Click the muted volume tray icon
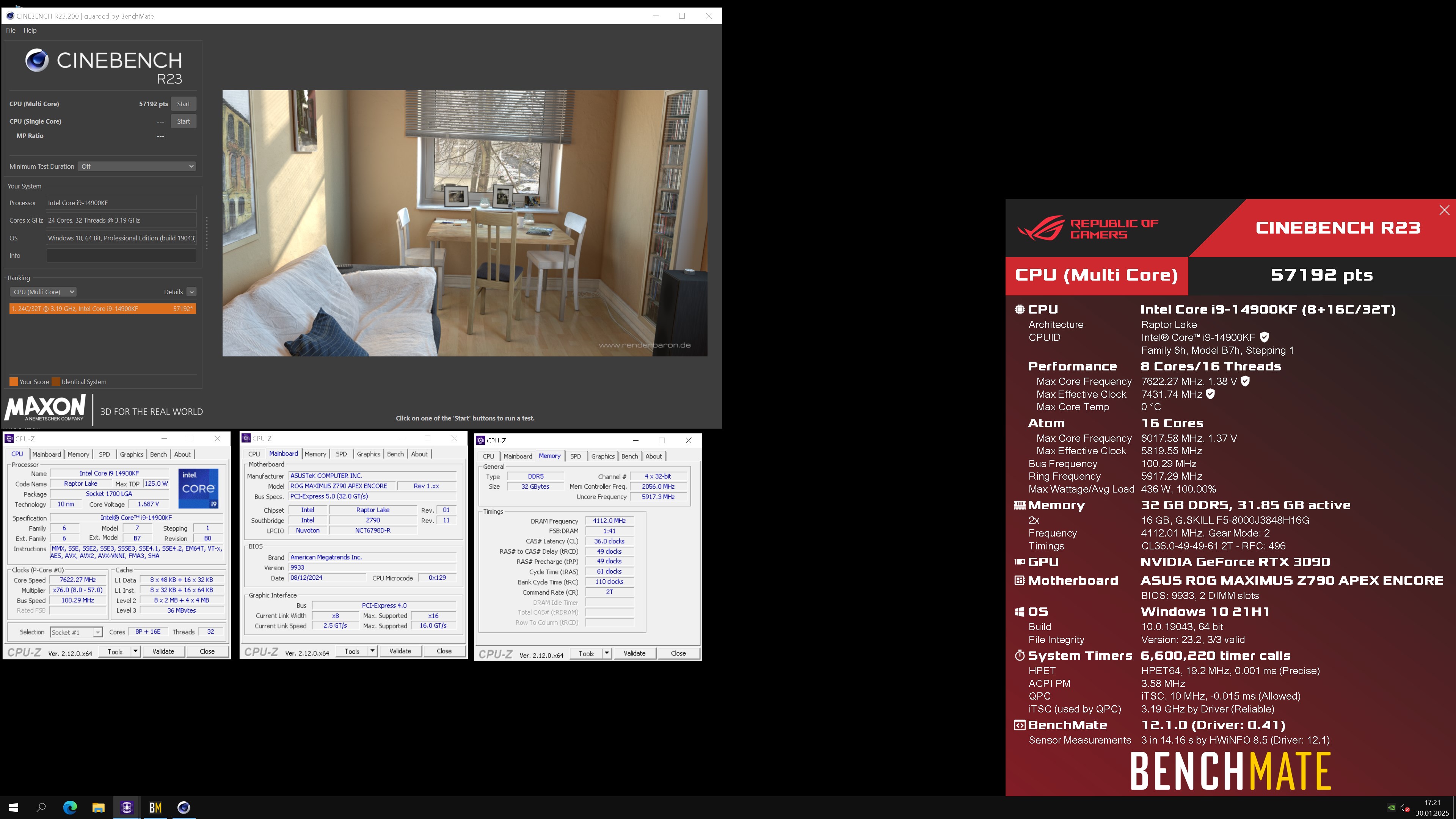The width and height of the screenshot is (1456, 819). coord(1405,808)
